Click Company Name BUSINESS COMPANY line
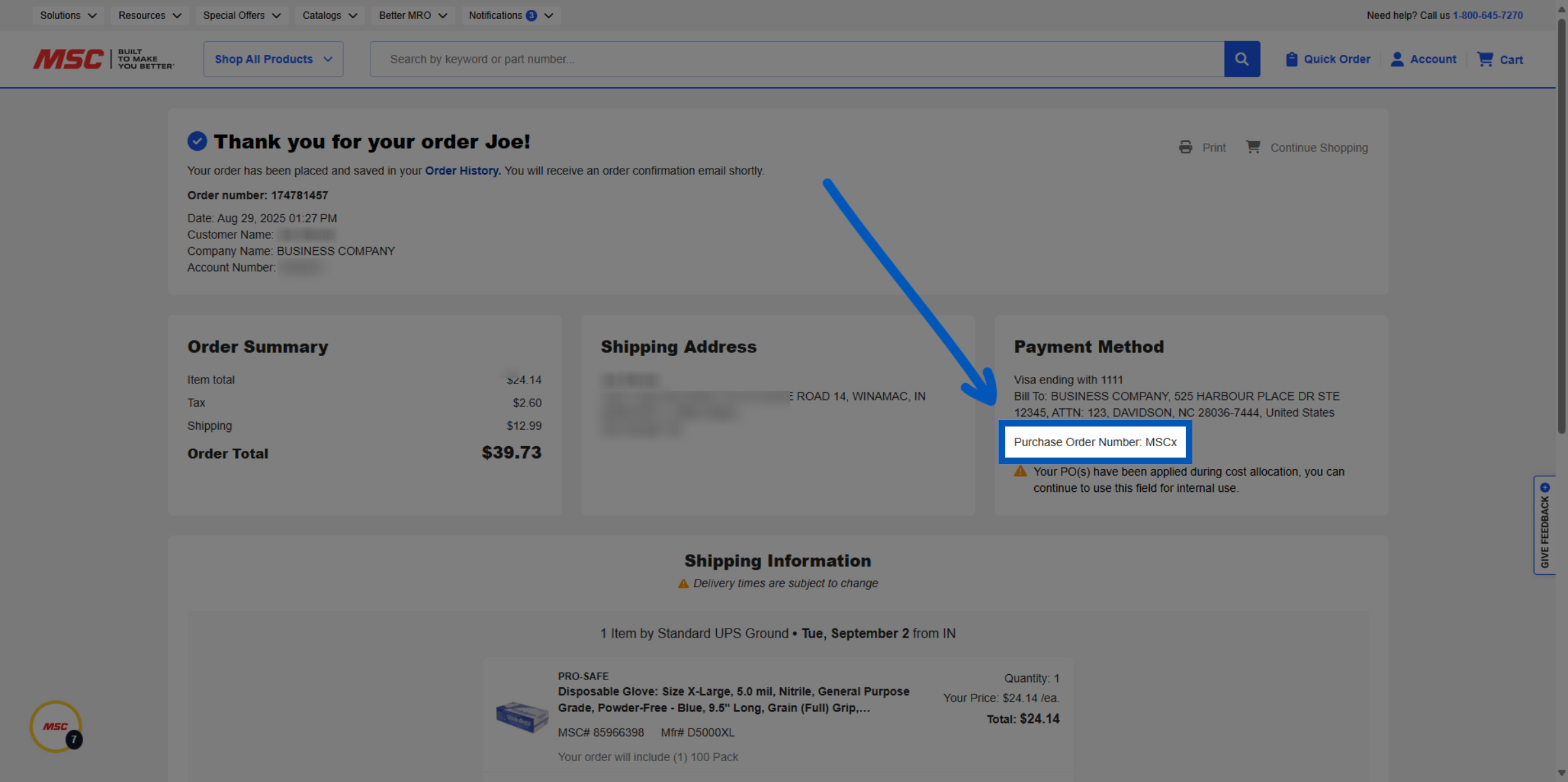Image resolution: width=1568 pixels, height=782 pixels. click(291, 251)
